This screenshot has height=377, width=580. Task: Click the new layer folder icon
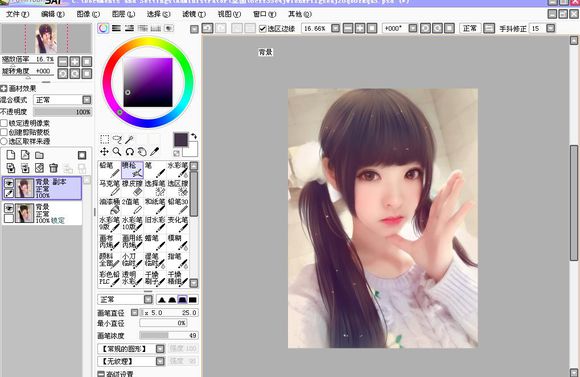(39, 155)
